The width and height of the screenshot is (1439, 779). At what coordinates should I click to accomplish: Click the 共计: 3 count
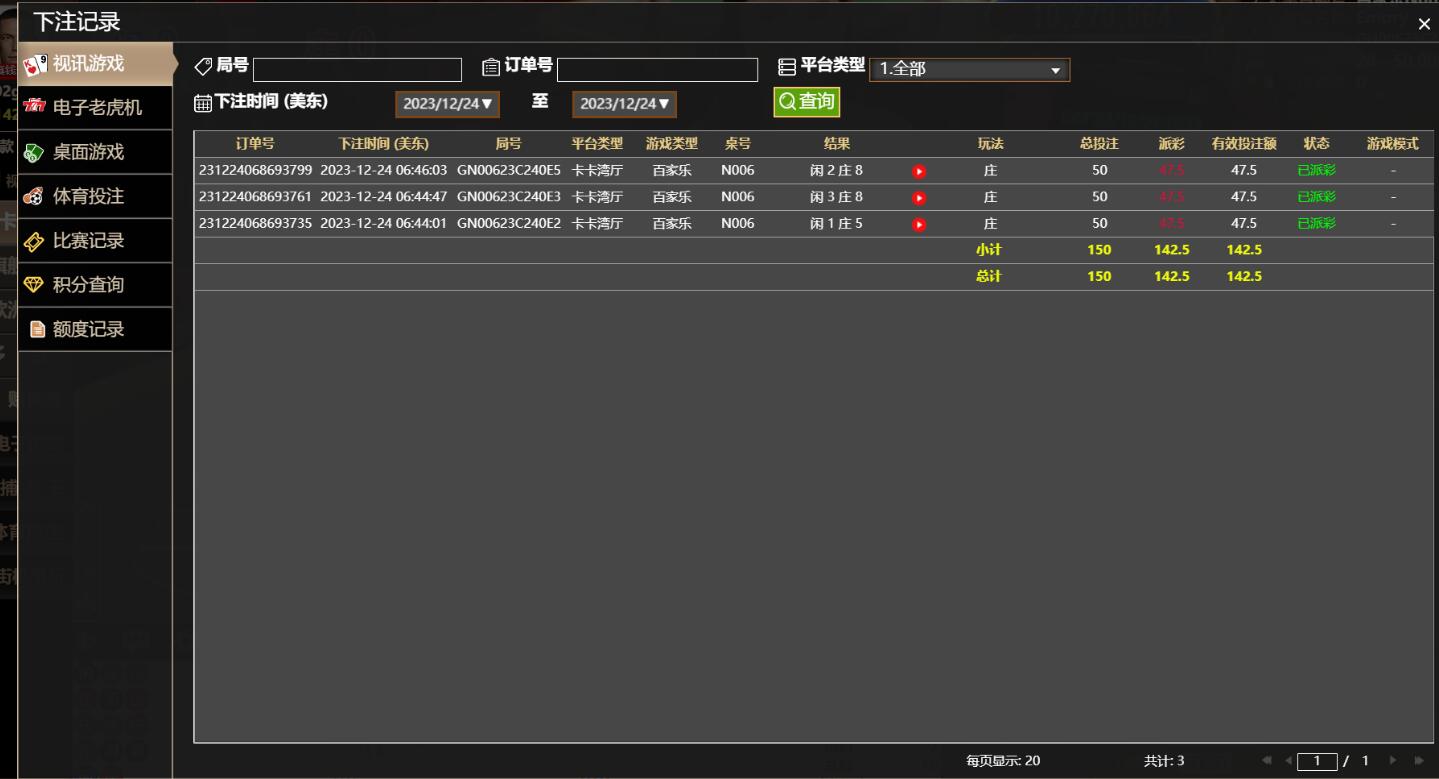[x=1164, y=761]
